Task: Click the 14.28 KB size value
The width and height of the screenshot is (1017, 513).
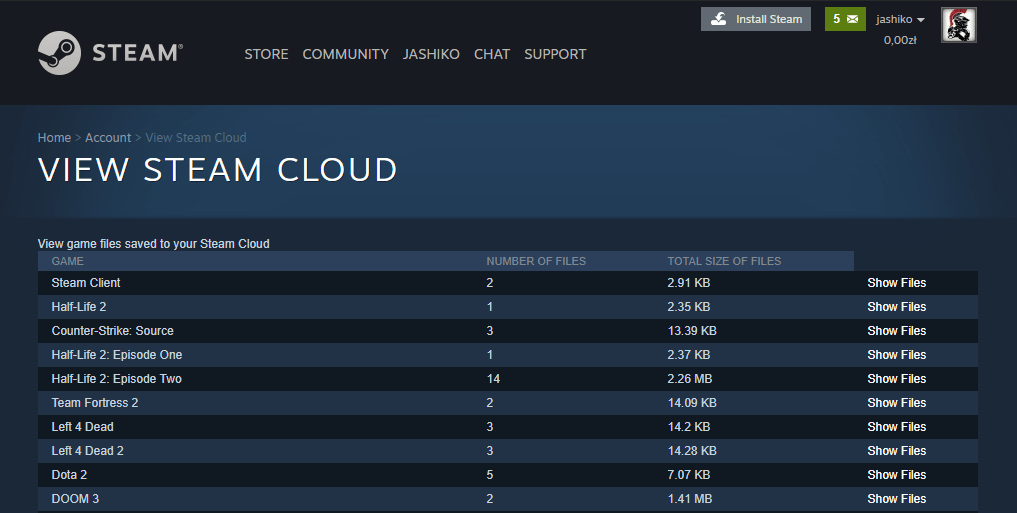Action: [x=691, y=451]
